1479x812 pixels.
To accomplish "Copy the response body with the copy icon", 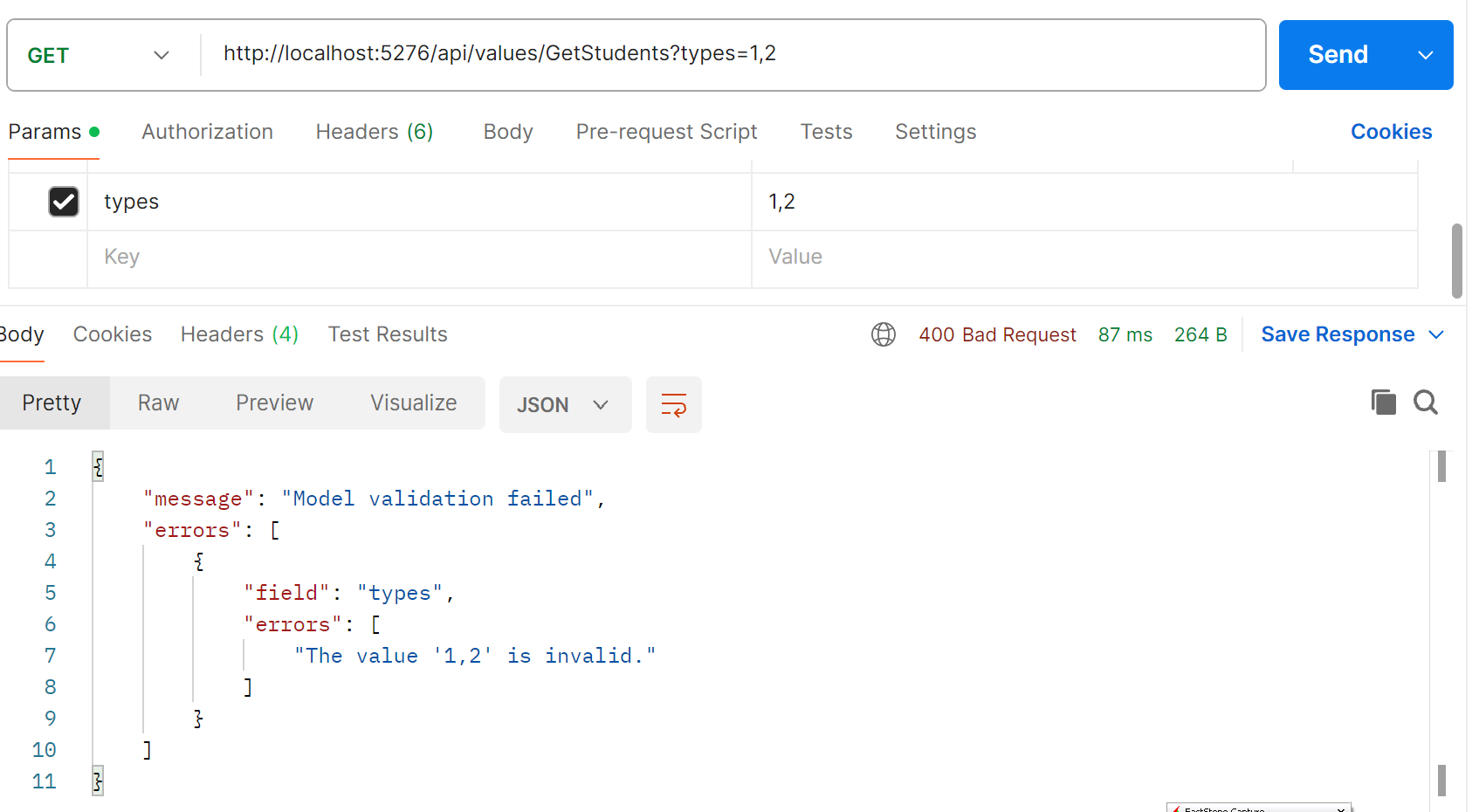I will [x=1383, y=403].
